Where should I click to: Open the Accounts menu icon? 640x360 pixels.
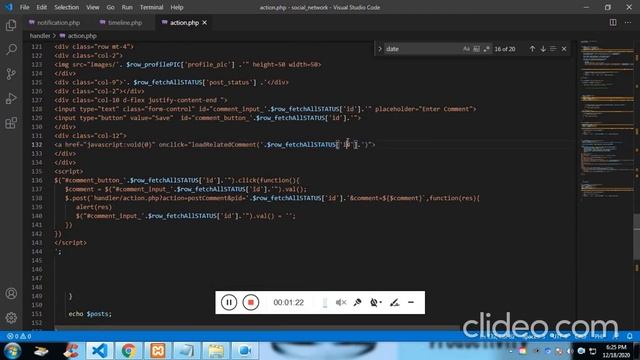[11, 293]
